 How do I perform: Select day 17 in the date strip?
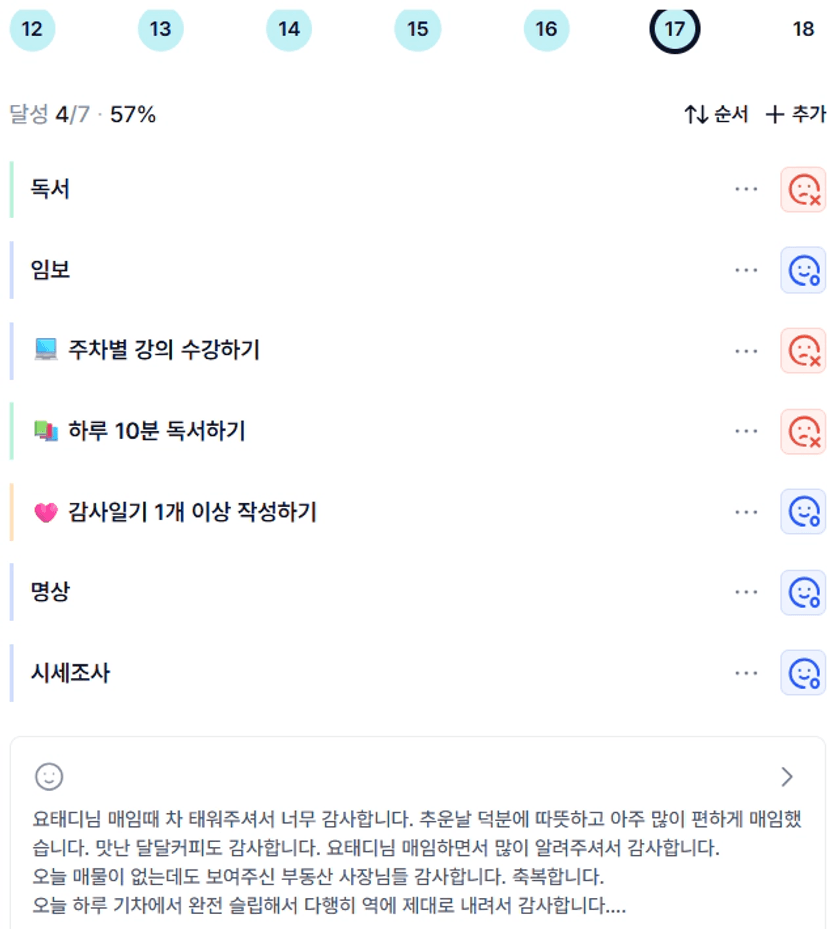tap(674, 29)
